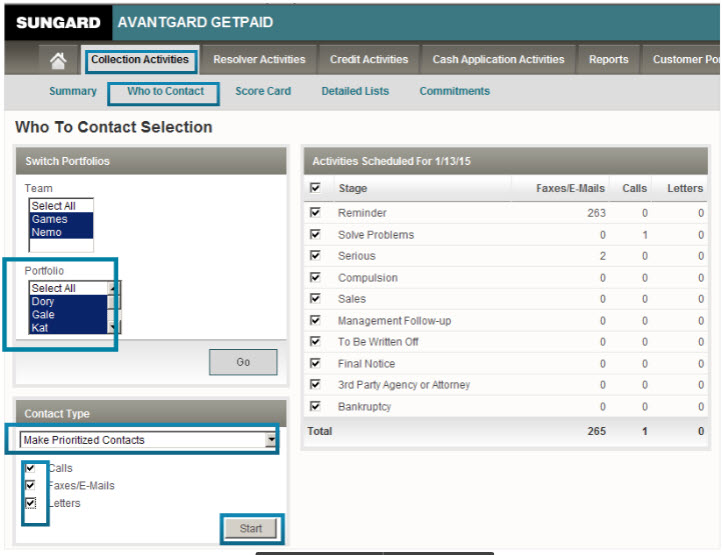Click the total Faxes/E-Mails value 265
The width and height of the screenshot is (723, 555).
click(597, 431)
